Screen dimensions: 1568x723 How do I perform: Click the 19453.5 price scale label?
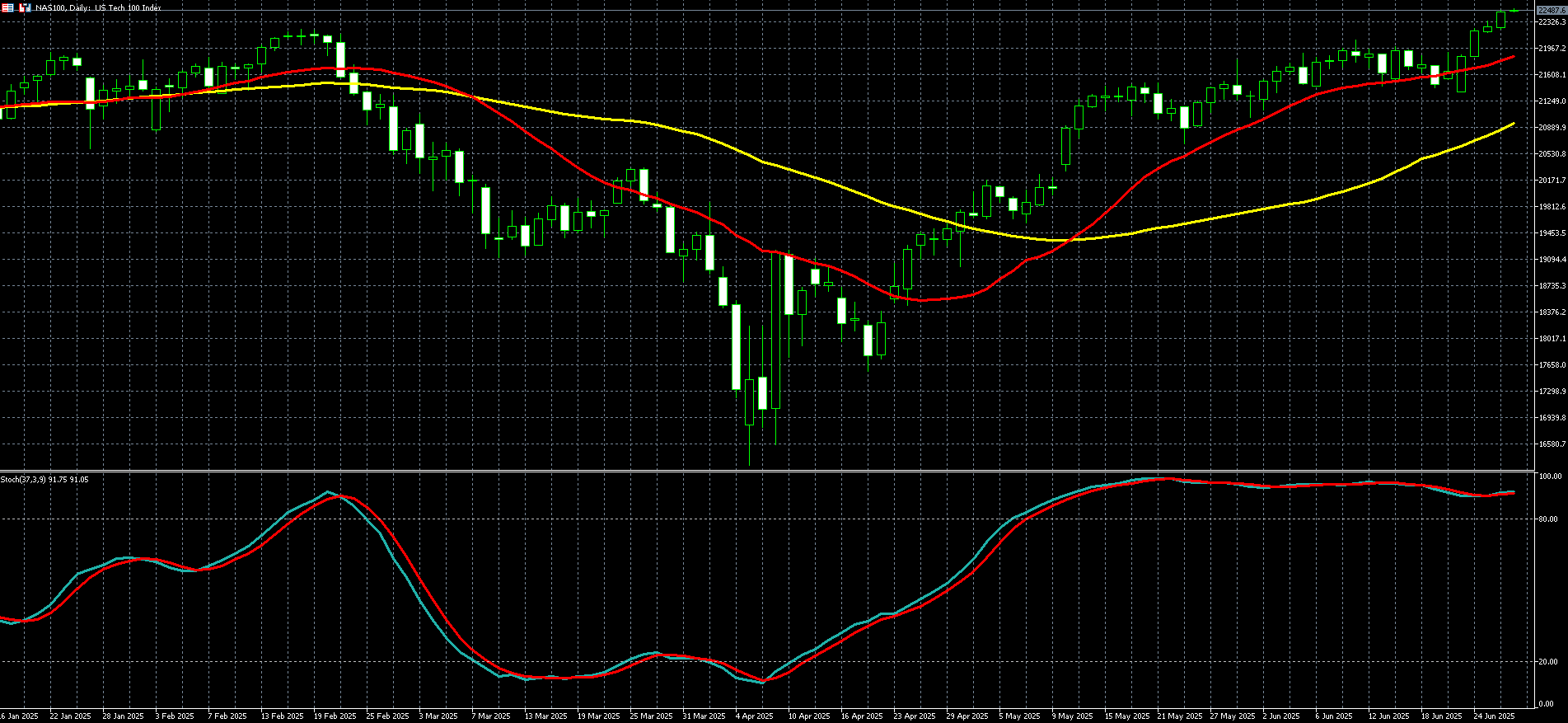1552,233
